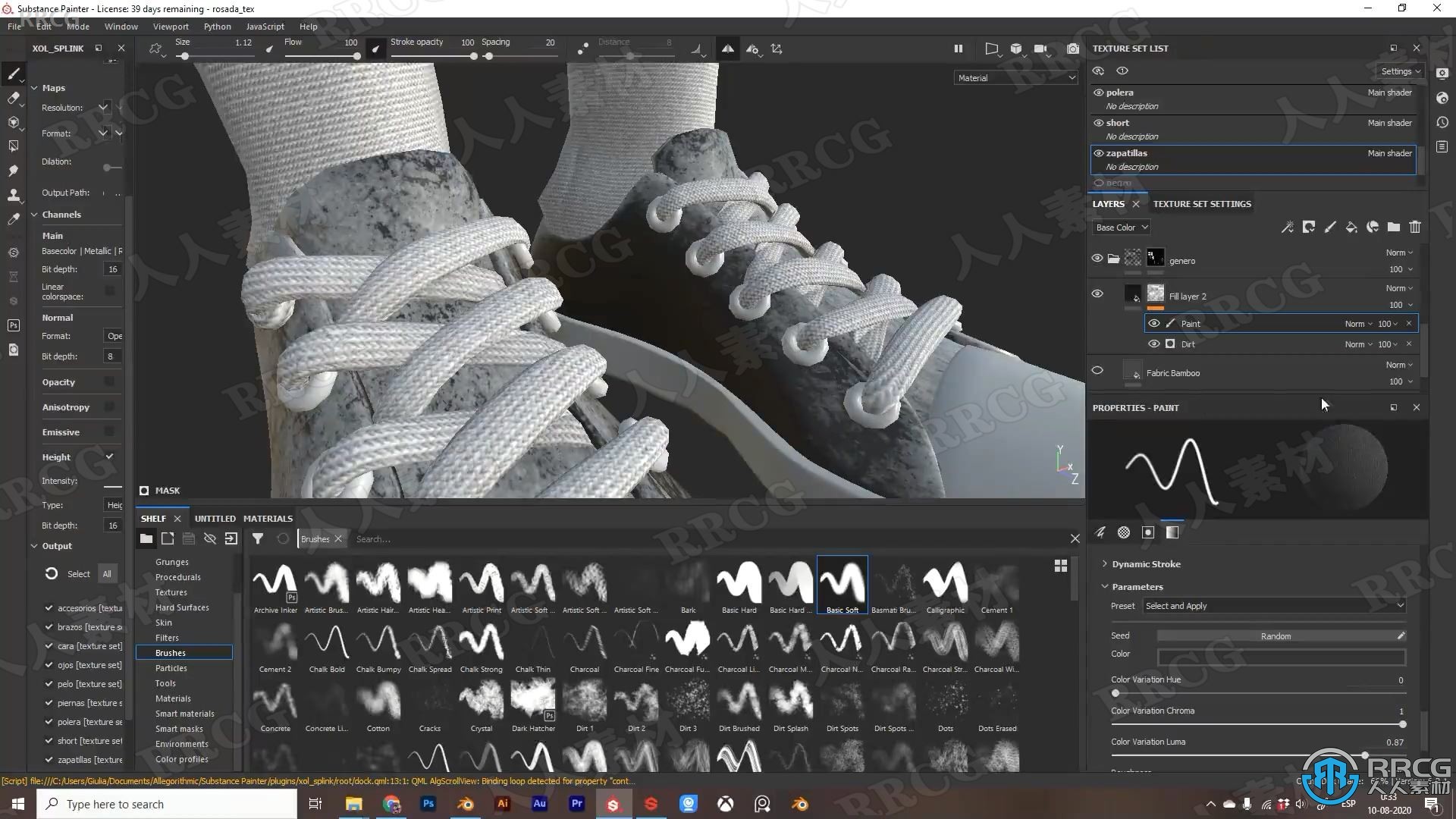This screenshot has width=1456, height=819.
Task: Open Stencil properties tab icon
Action: click(1148, 532)
